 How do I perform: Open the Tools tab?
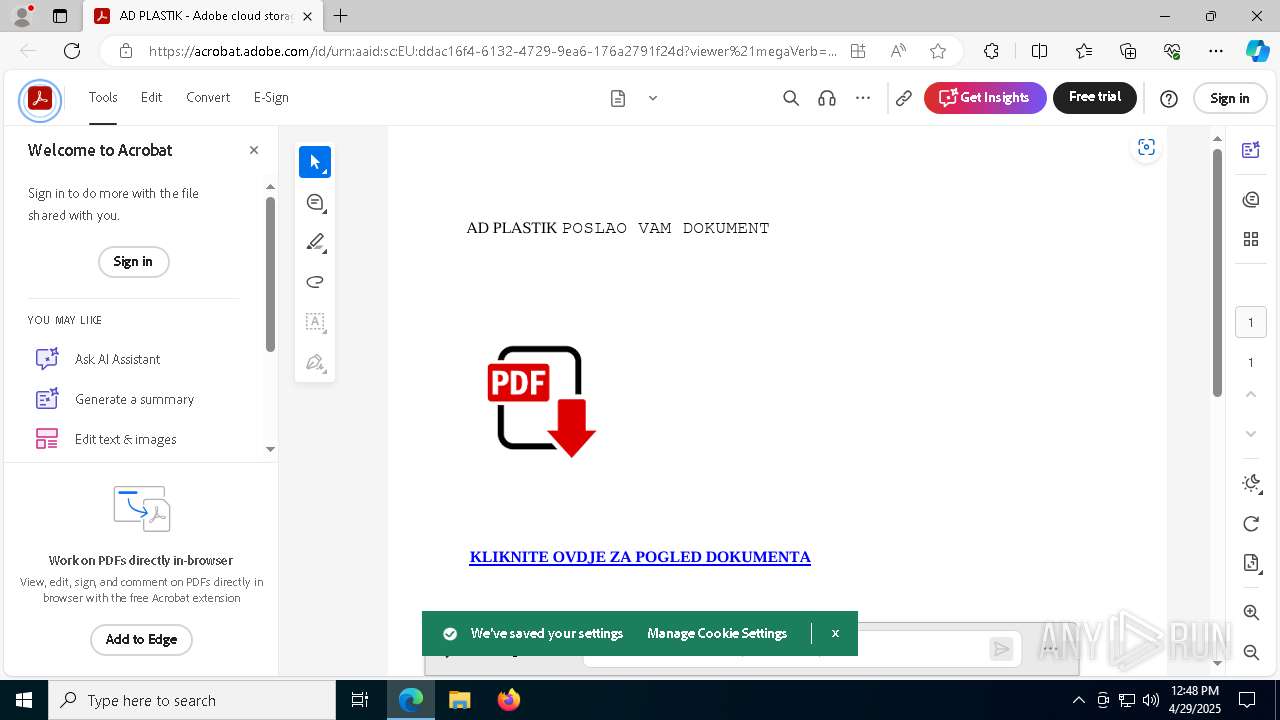coord(103,98)
